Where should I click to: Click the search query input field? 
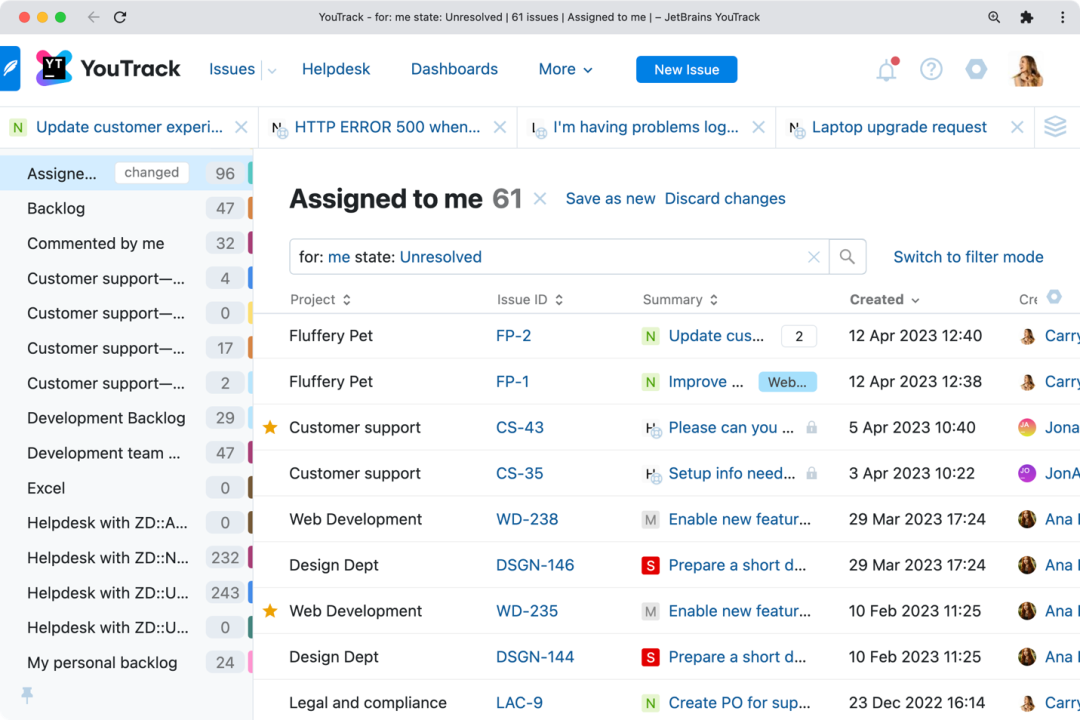tap(551, 257)
